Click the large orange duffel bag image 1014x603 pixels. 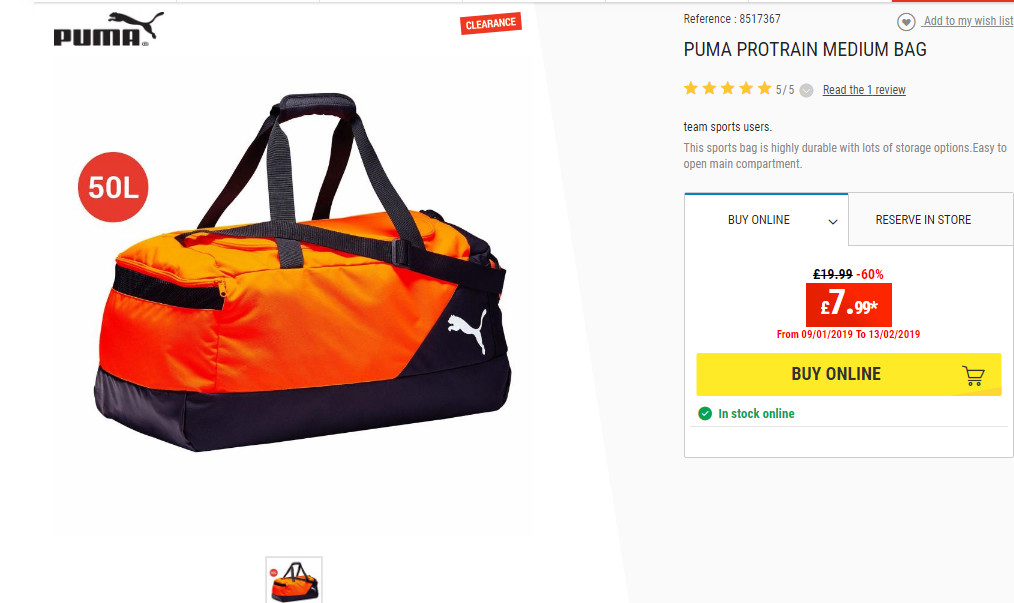click(302, 272)
